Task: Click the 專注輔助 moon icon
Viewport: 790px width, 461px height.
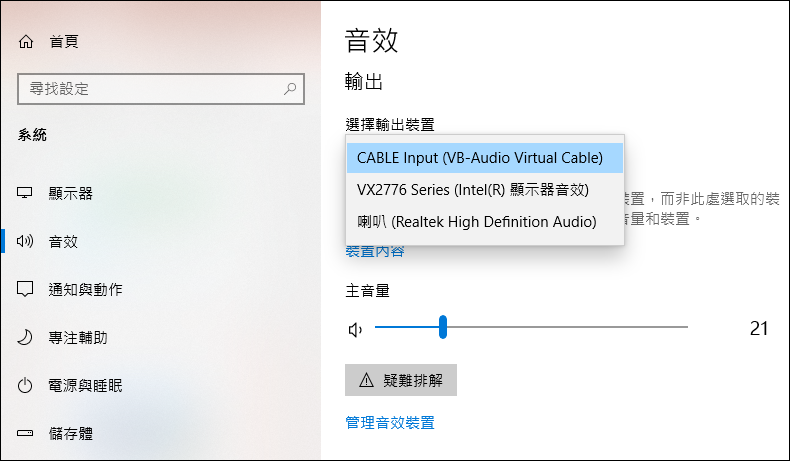Action: pyautogui.click(x=25, y=337)
